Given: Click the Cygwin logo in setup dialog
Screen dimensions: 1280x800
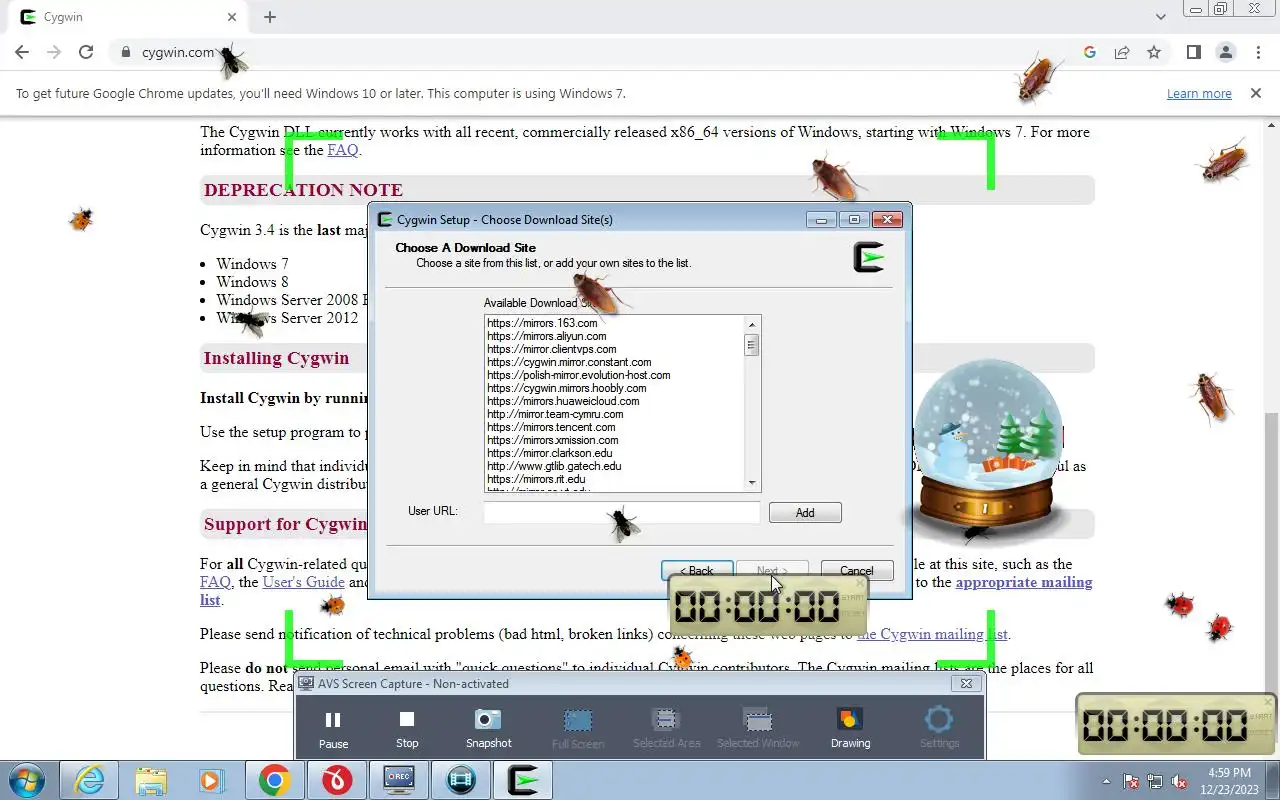Looking at the screenshot, I should point(869,257).
